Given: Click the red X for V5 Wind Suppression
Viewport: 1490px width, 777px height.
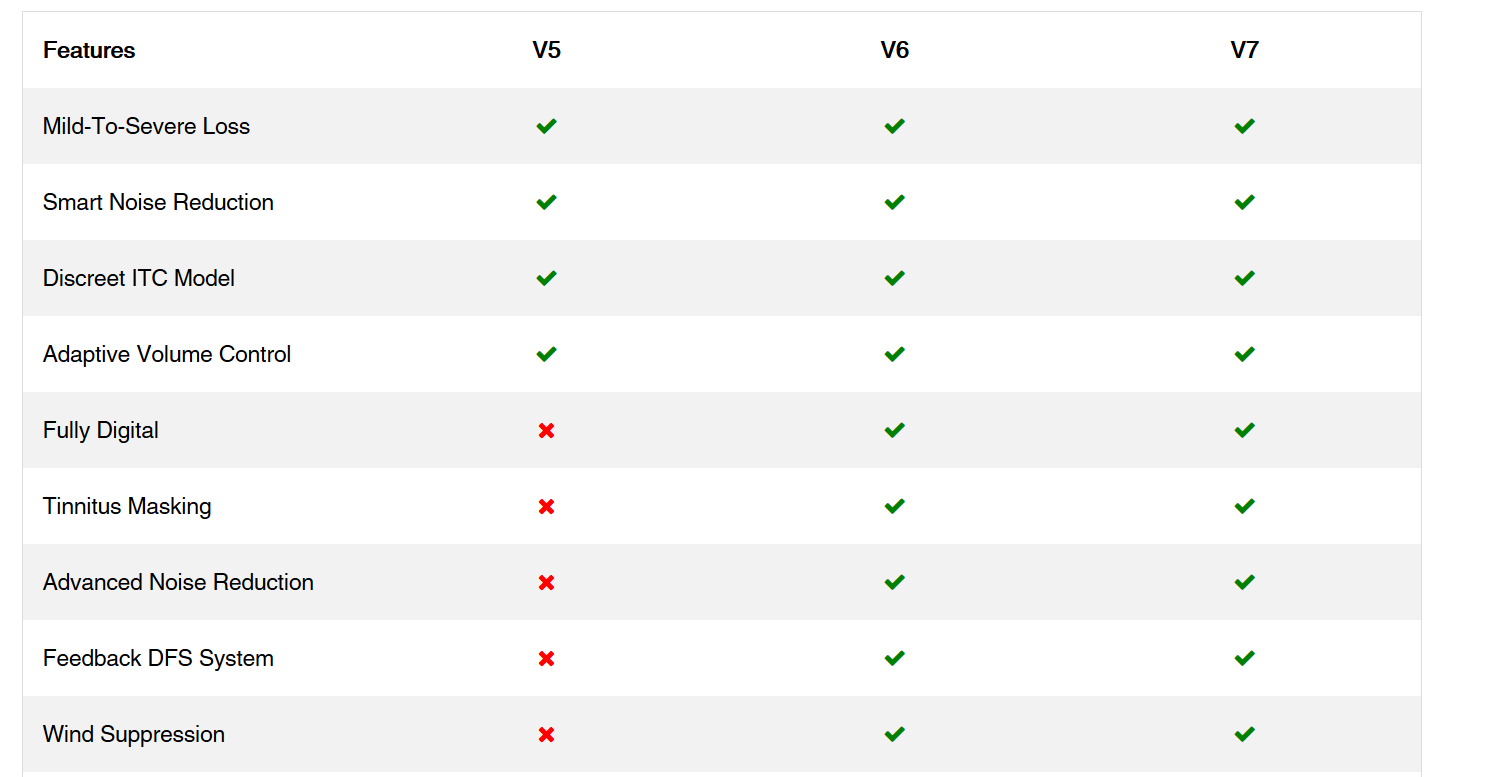Looking at the screenshot, I should [546, 734].
